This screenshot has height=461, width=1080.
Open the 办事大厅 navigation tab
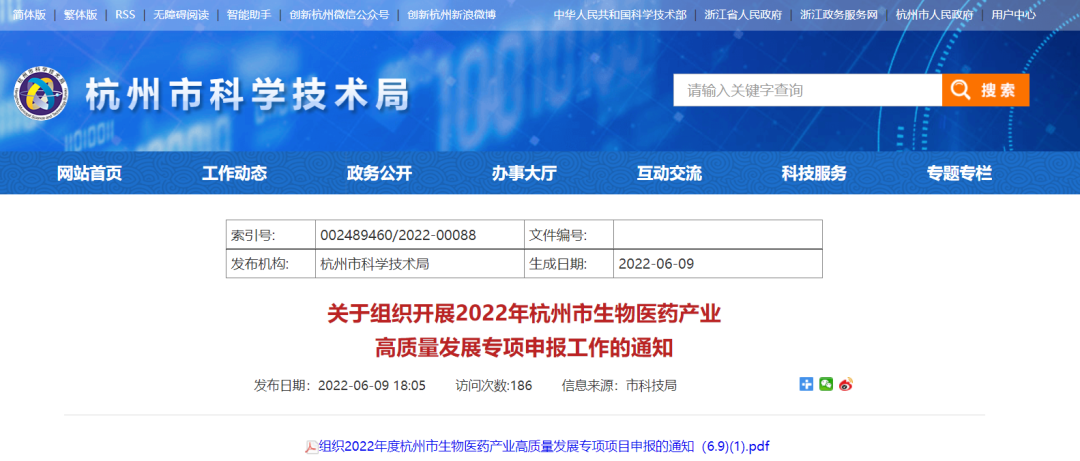coord(524,173)
